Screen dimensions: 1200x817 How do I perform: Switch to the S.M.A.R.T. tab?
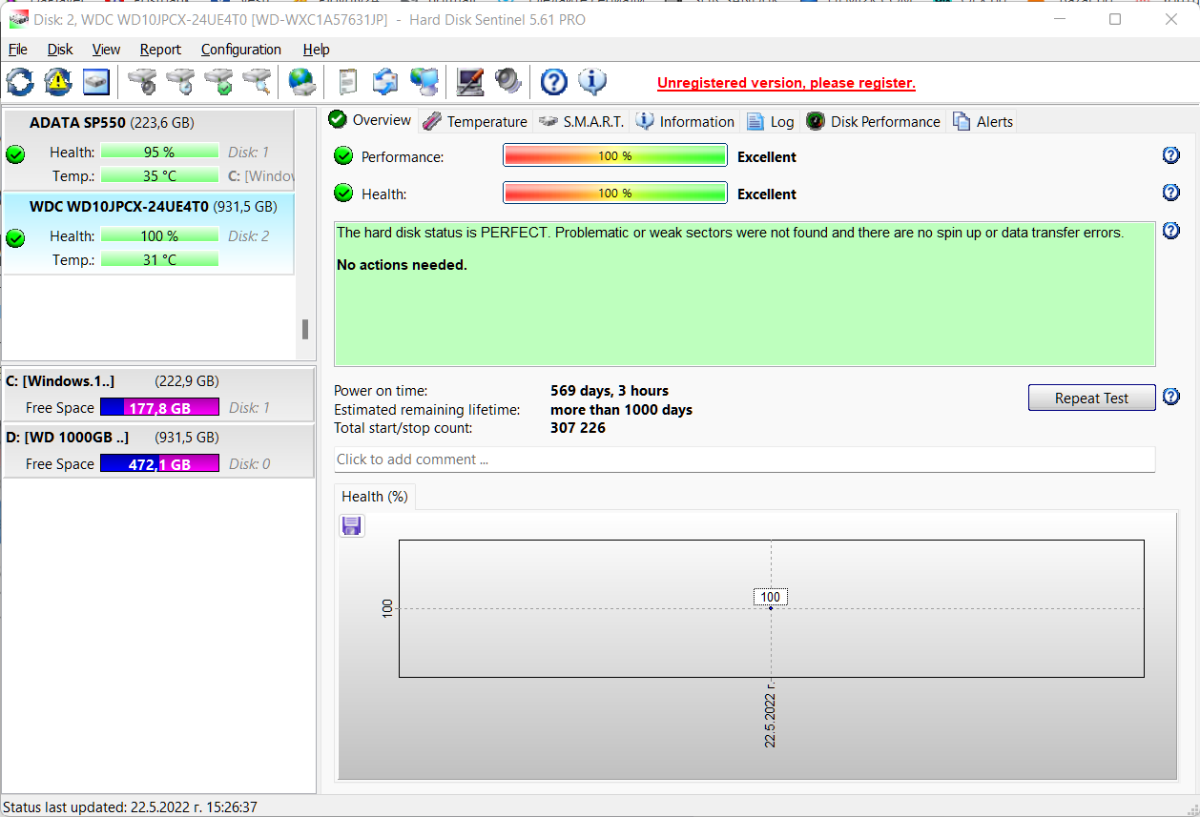point(581,121)
